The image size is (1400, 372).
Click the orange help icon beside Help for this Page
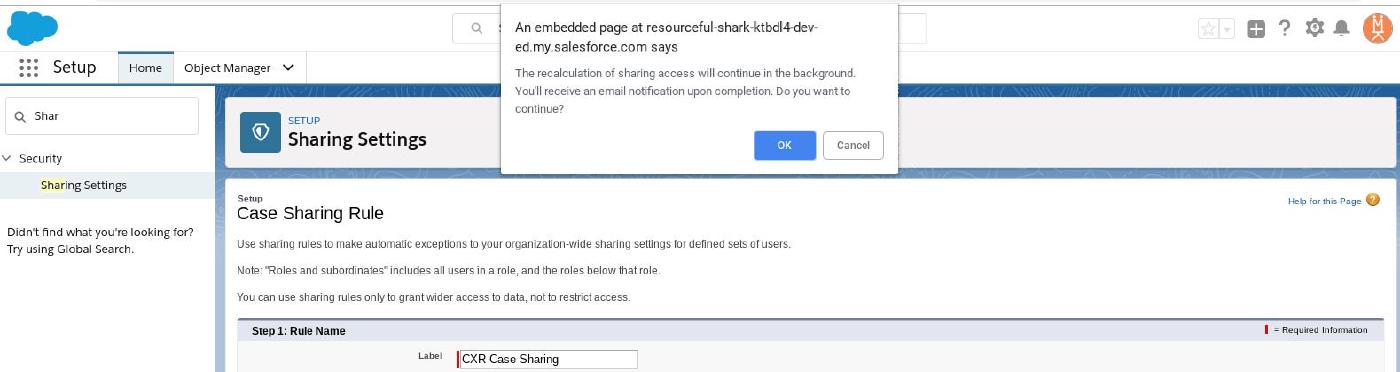pyautogui.click(x=1372, y=201)
